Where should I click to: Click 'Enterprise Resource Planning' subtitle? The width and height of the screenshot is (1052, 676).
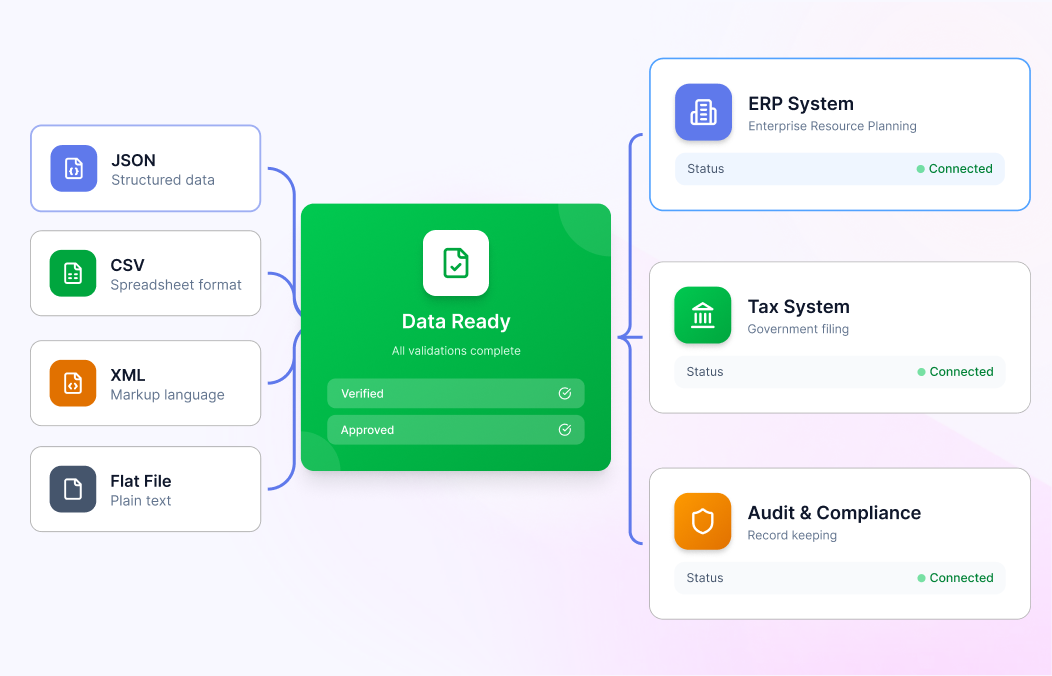click(x=833, y=126)
